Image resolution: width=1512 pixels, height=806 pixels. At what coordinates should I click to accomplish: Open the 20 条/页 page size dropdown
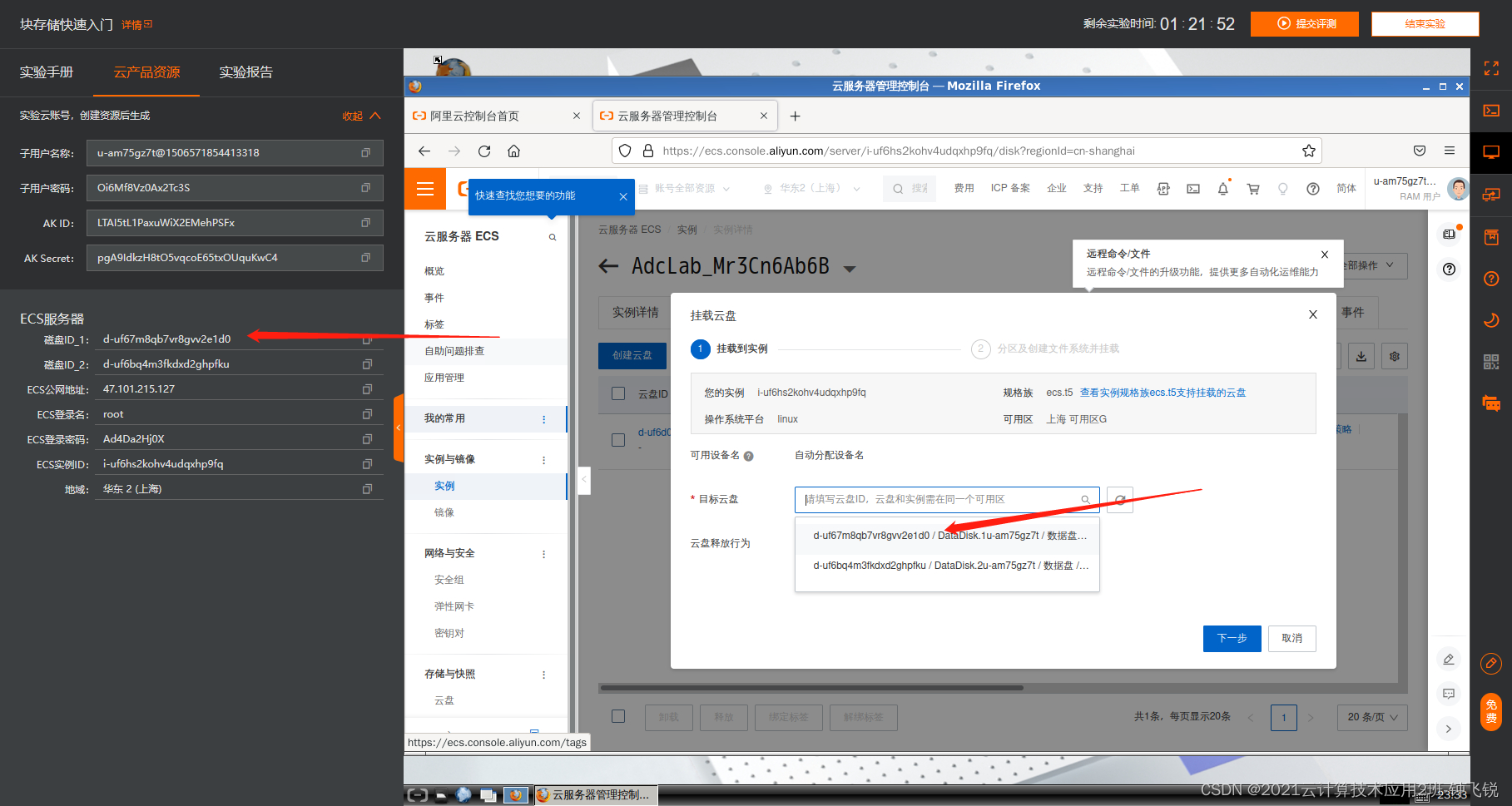pos(1372,717)
